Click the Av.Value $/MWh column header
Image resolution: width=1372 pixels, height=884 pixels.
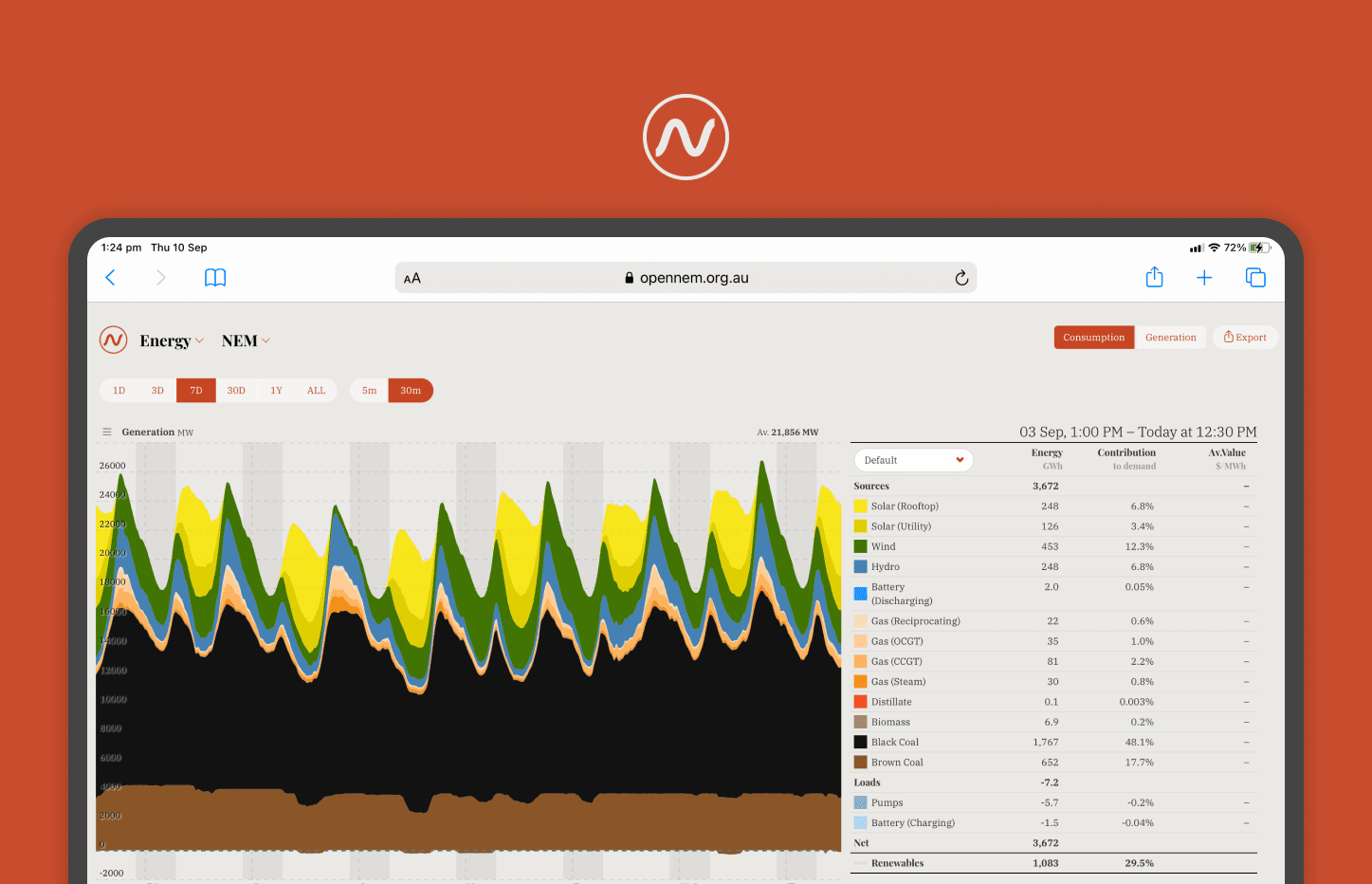point(1227,459)
